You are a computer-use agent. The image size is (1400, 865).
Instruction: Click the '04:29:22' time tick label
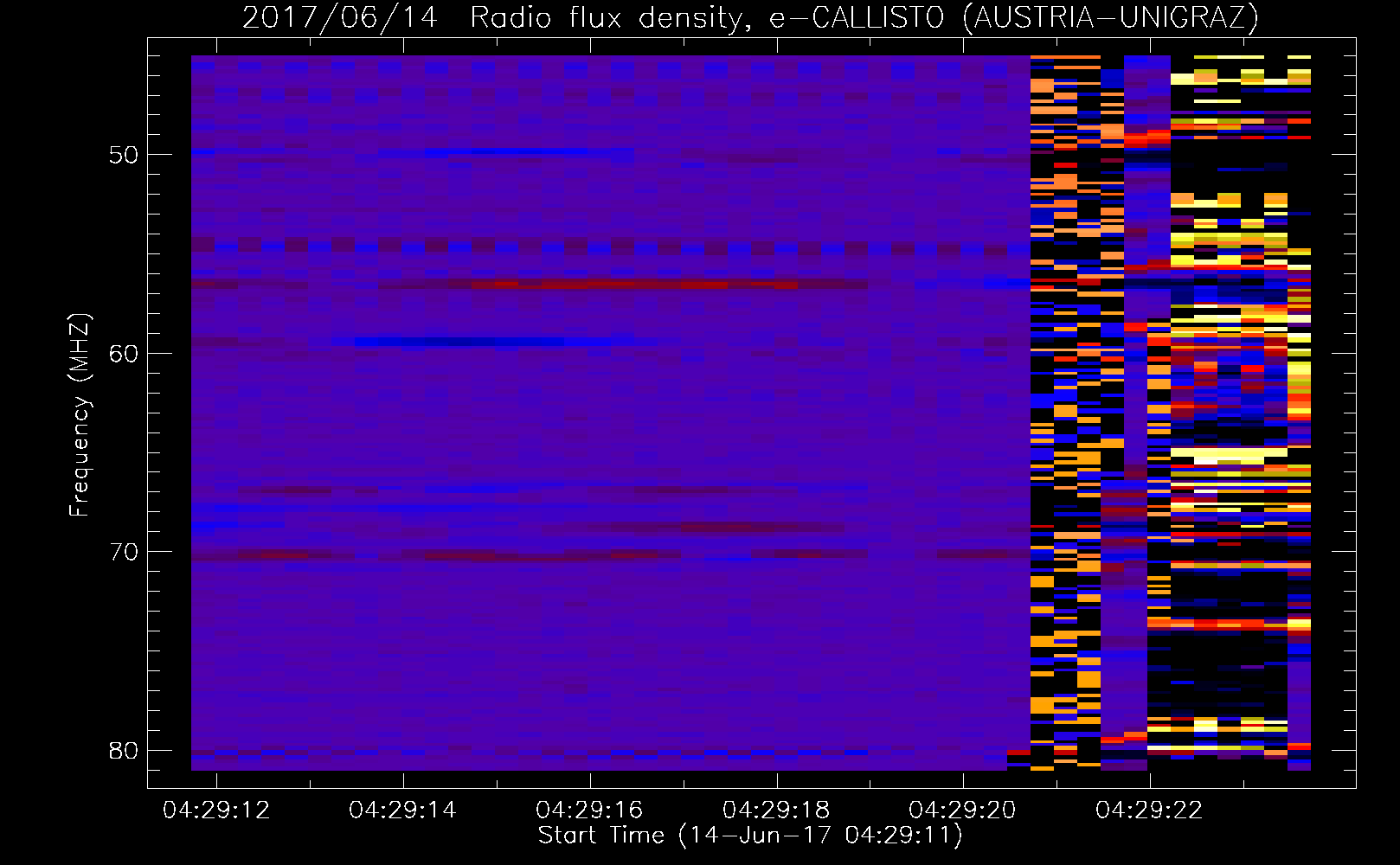pos(1149,811)
